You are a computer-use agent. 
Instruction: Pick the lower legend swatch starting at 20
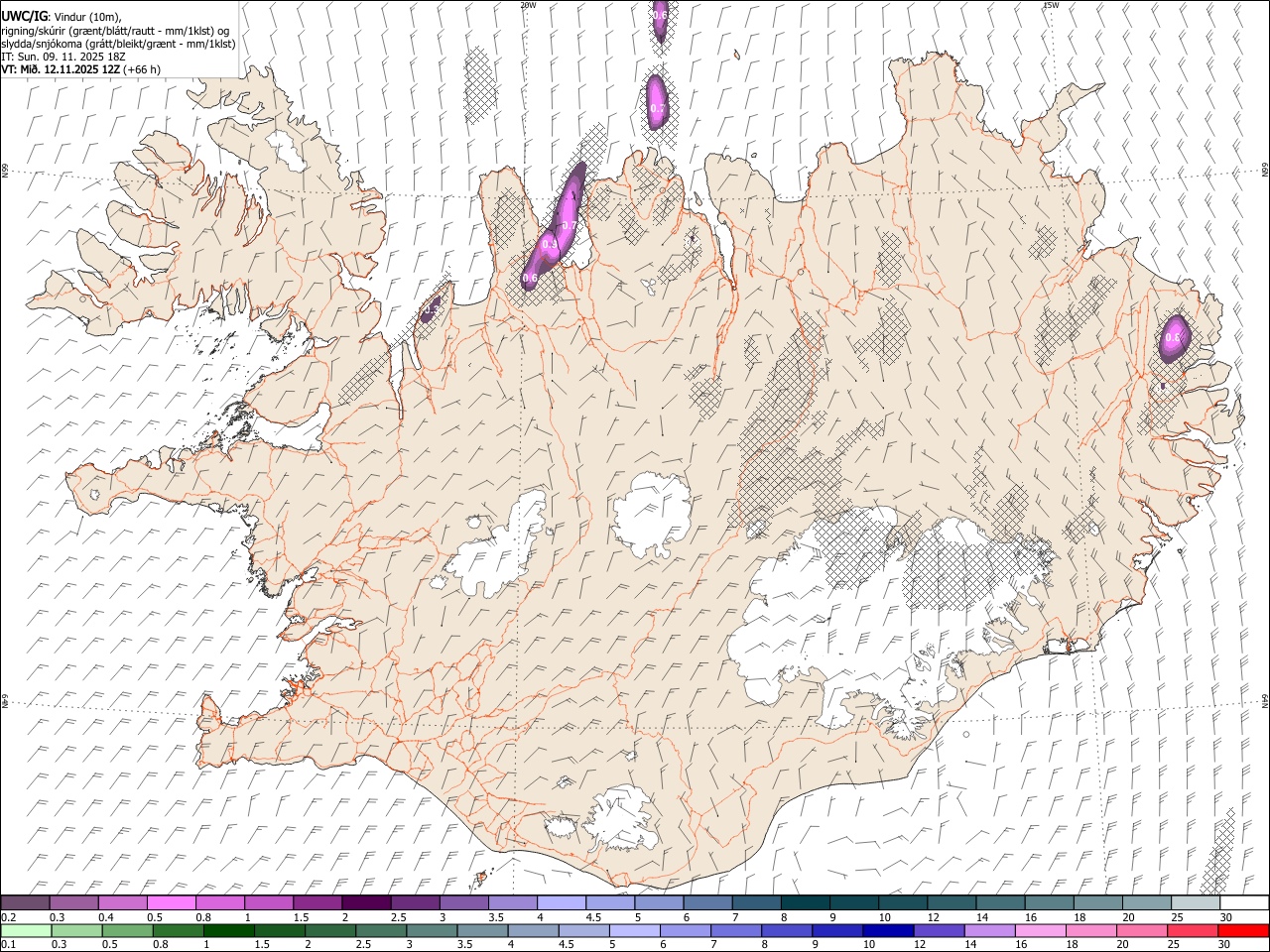point(1141,931)
